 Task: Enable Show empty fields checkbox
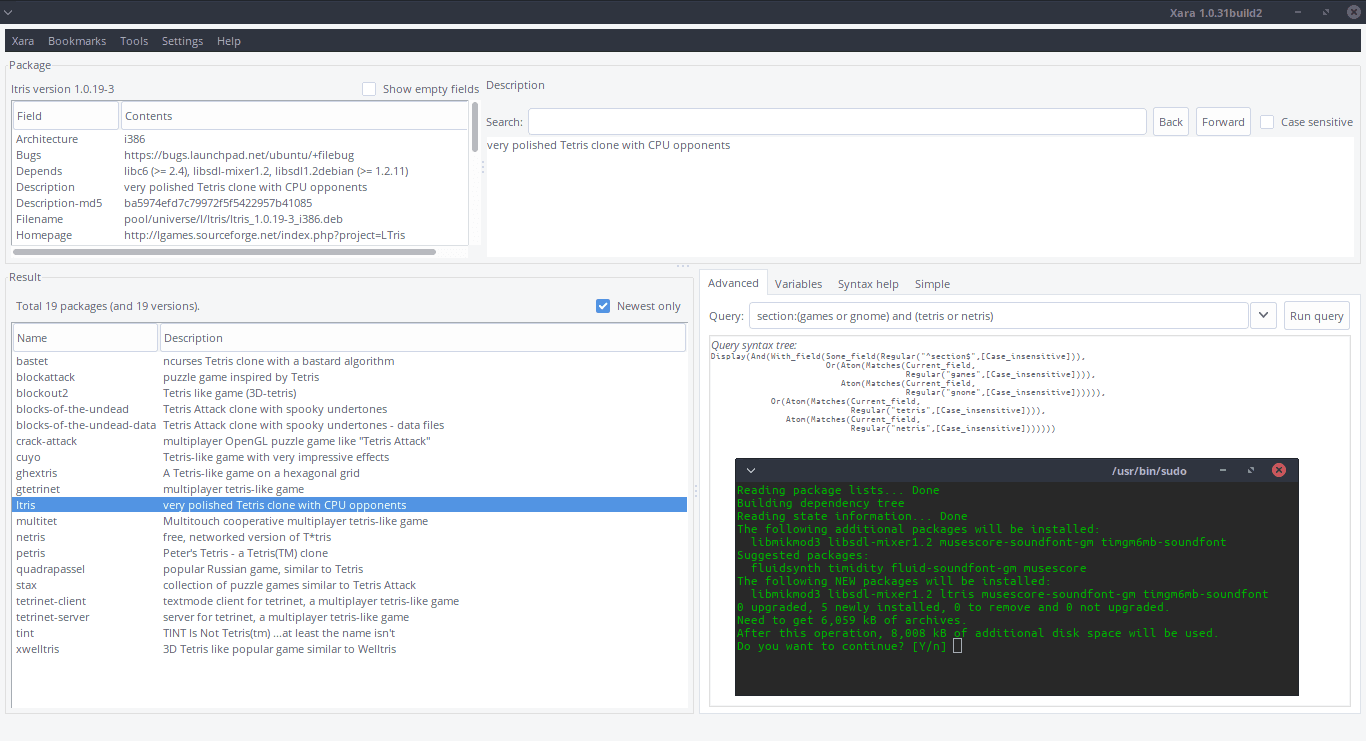click(369, 89)
